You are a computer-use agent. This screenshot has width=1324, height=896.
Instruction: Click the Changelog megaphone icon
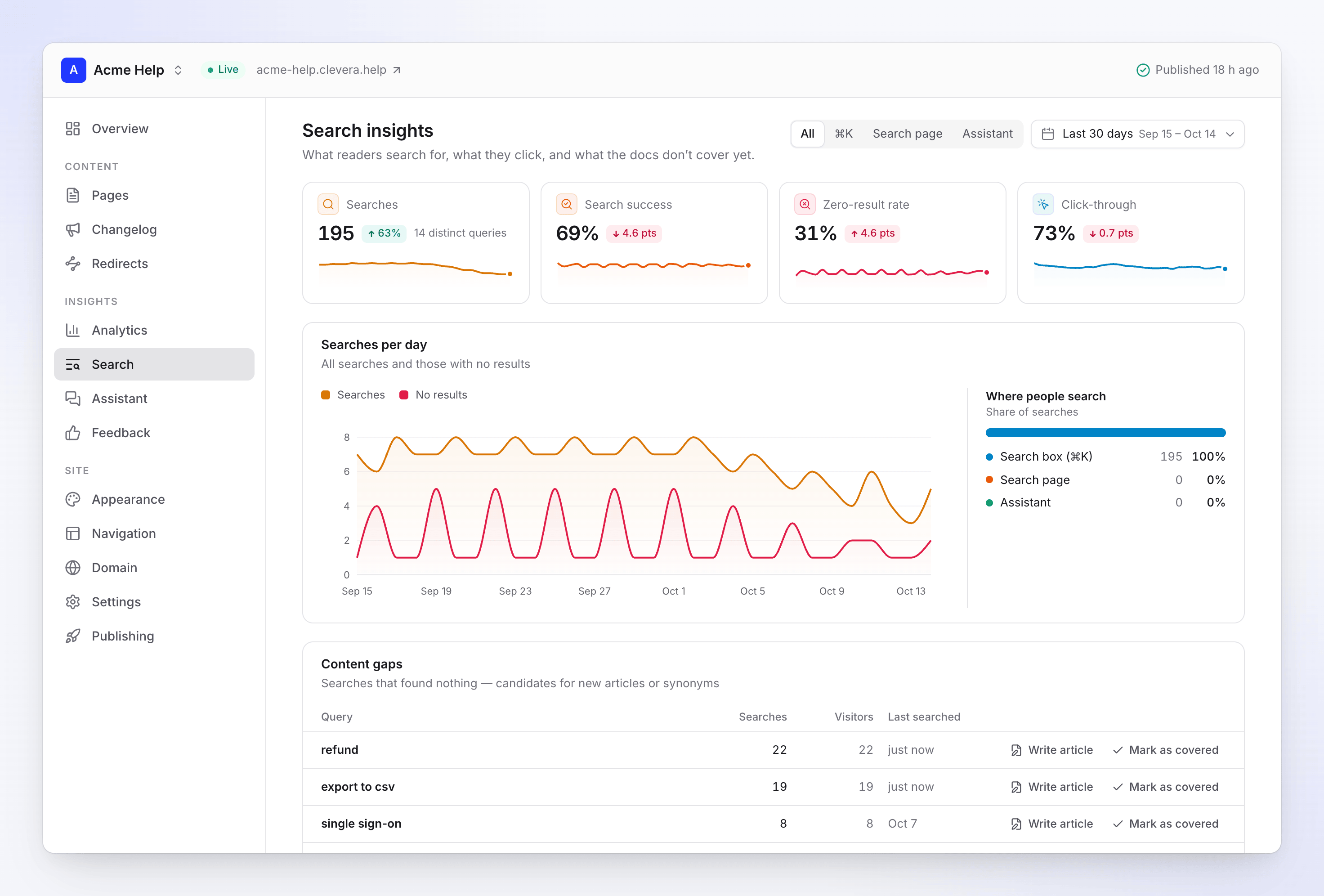72,230
